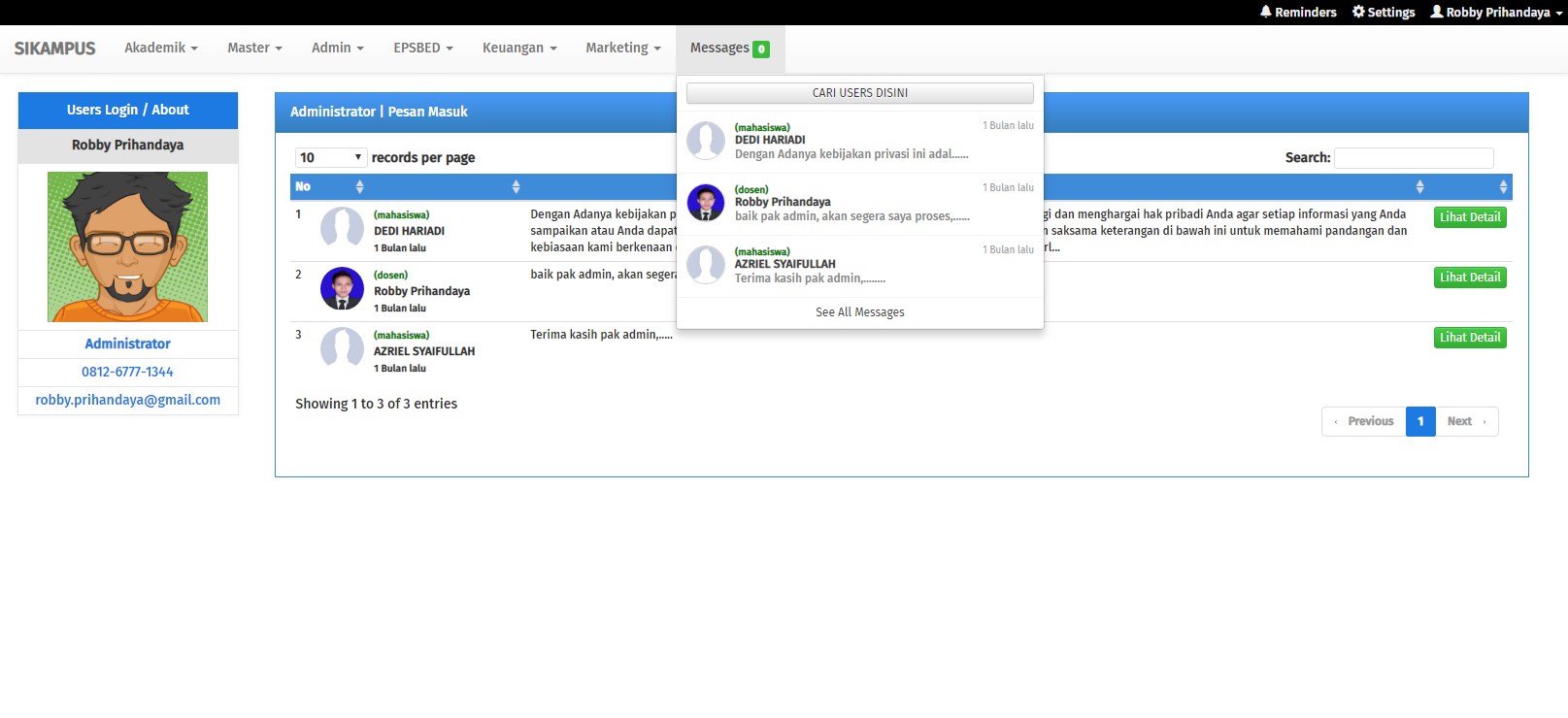Open Settings gear icon in top bar
Image resolution: width=1568 pixels, height=718 pixels.
point(1358,12)
